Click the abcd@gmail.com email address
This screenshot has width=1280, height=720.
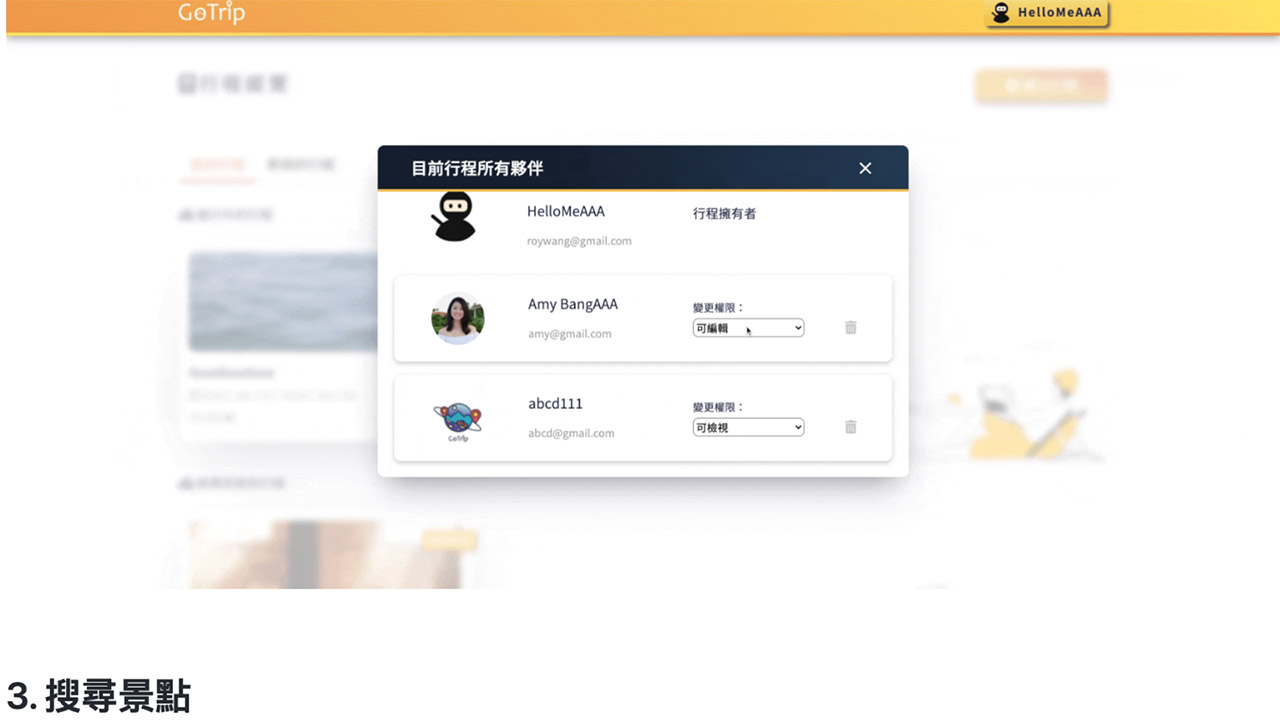[x=571, y=433]
